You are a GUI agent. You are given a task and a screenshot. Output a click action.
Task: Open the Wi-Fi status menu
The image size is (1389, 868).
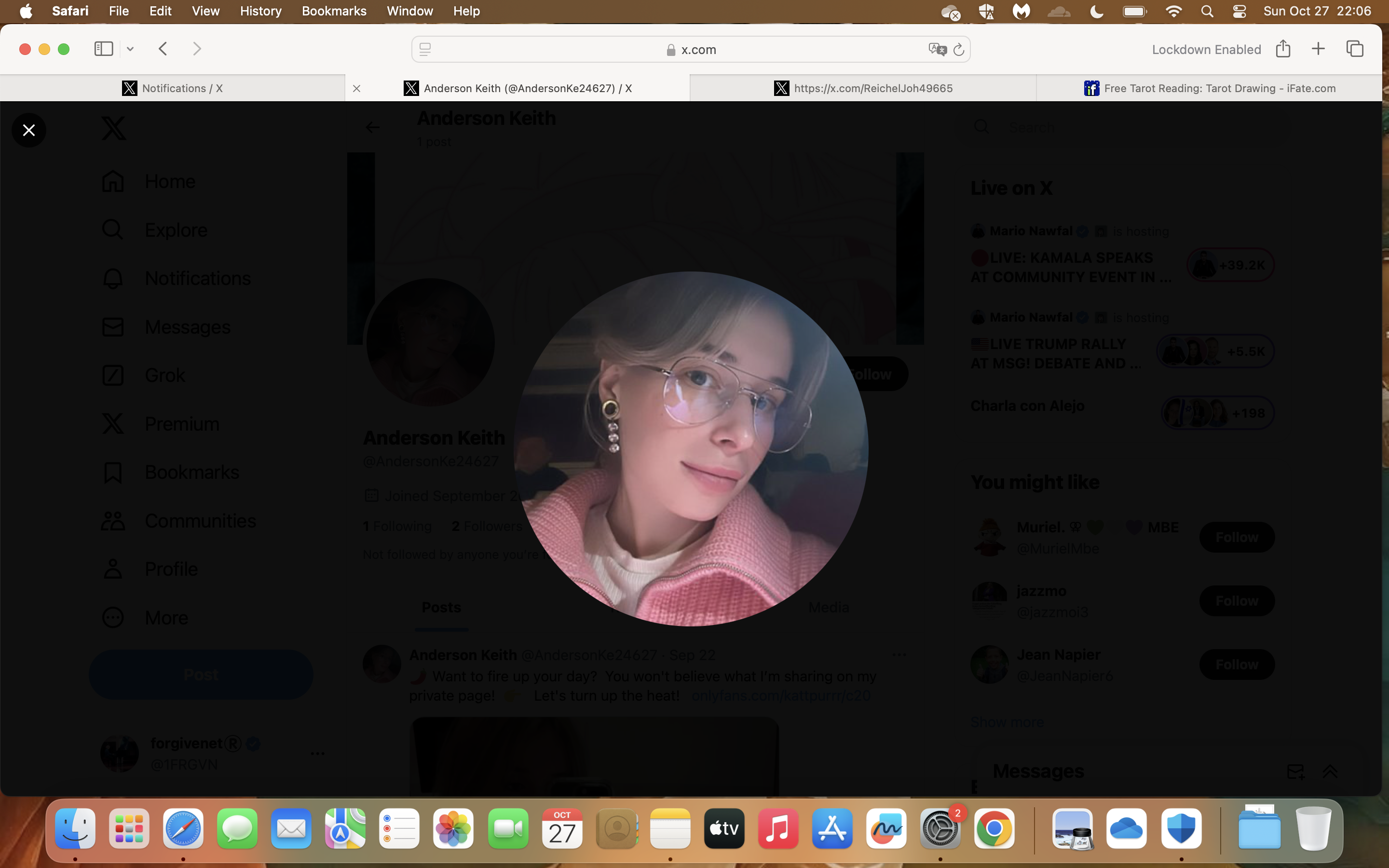tap(1174, 12)
